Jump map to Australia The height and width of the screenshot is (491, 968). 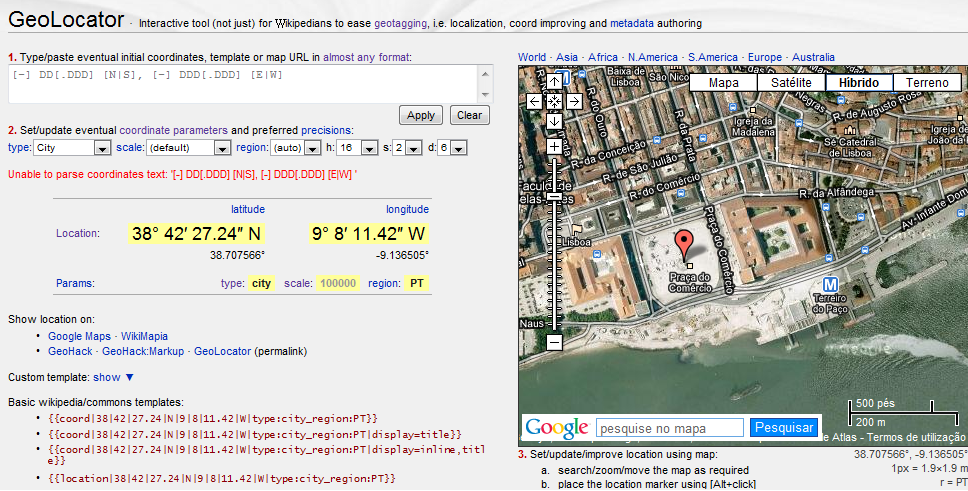[813, 57]
